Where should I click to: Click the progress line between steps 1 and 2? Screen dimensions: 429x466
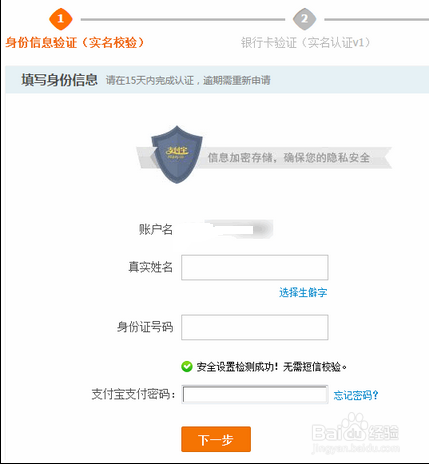point(183,19)
